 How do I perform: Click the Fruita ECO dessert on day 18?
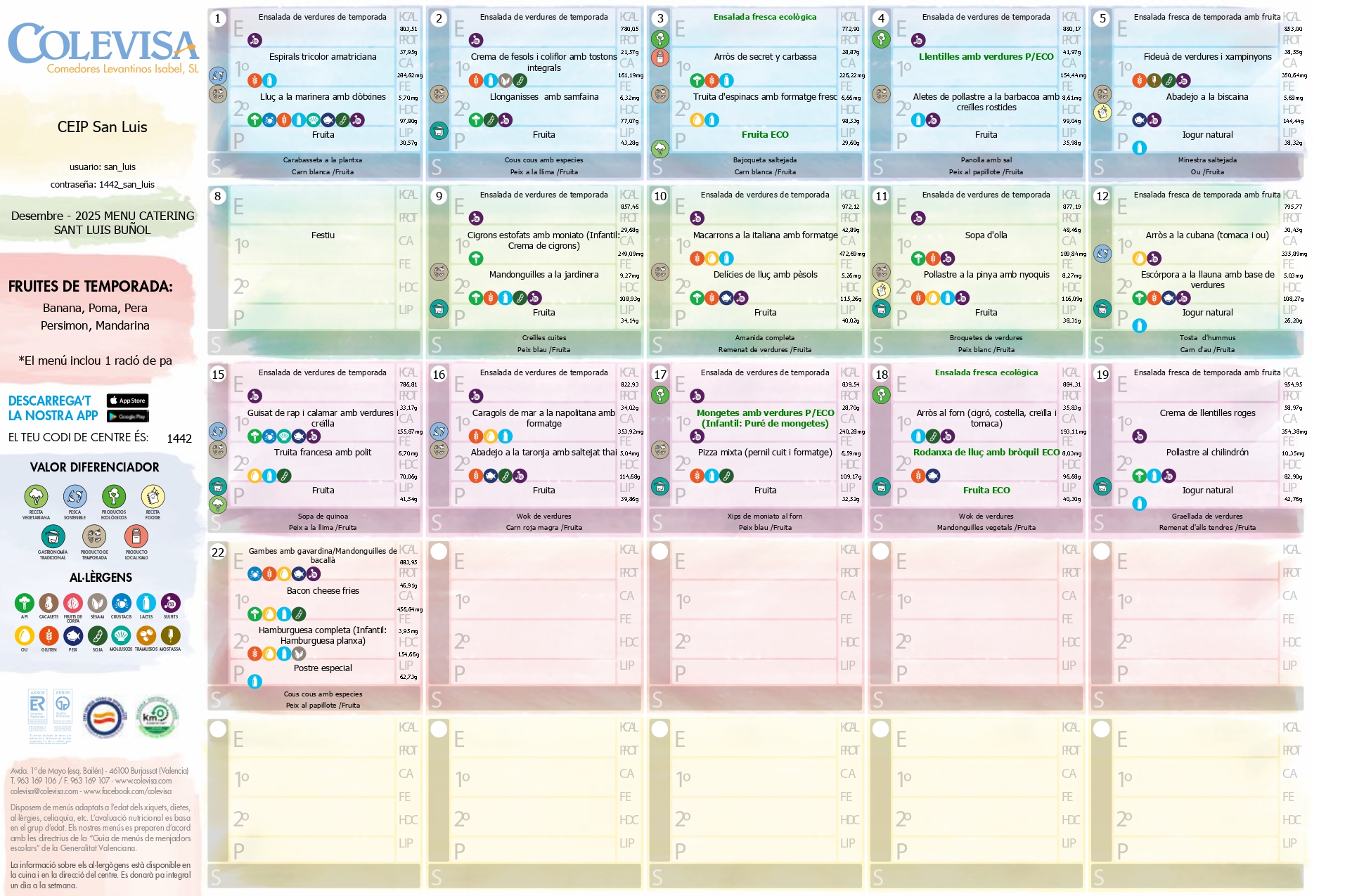[986, 491]
